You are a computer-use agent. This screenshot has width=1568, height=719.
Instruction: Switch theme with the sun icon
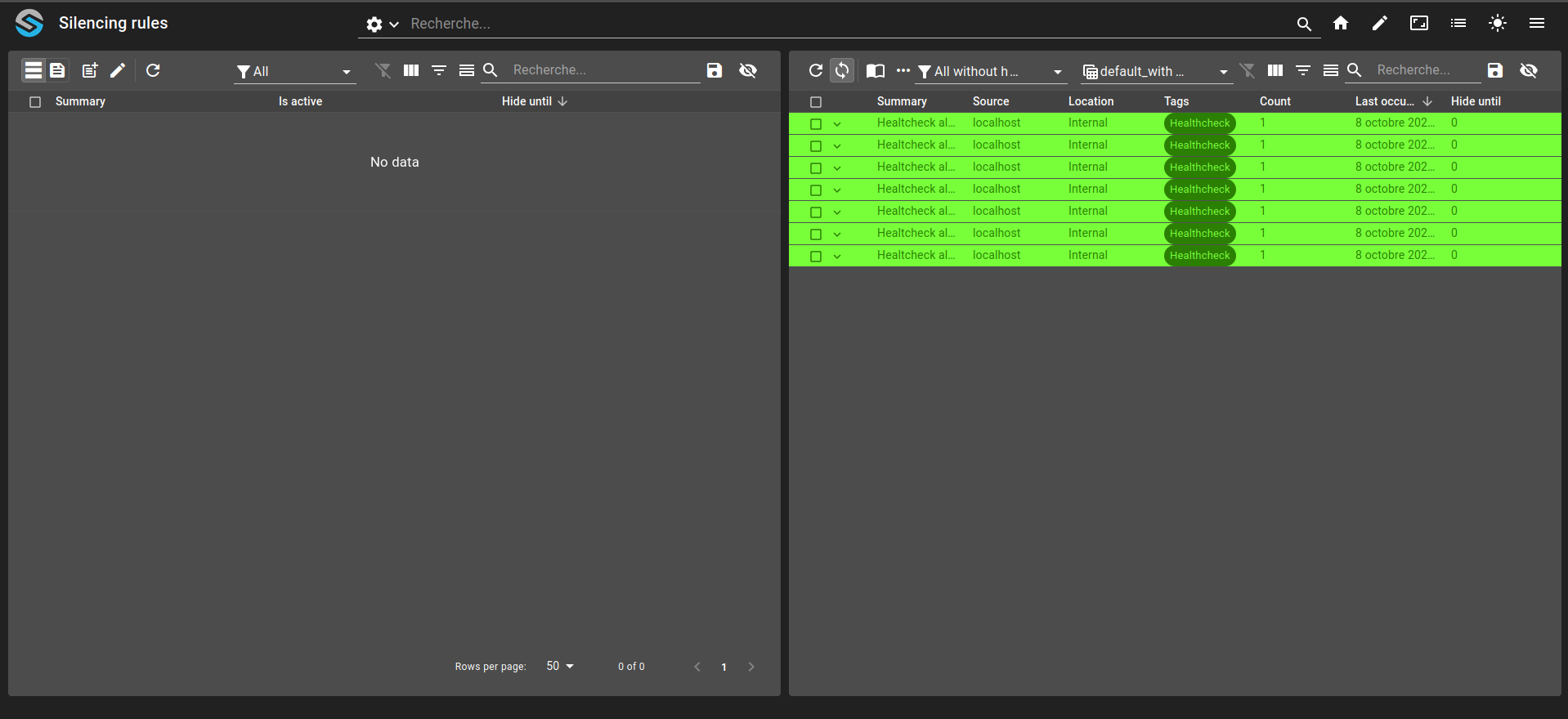coord(1498,24)
